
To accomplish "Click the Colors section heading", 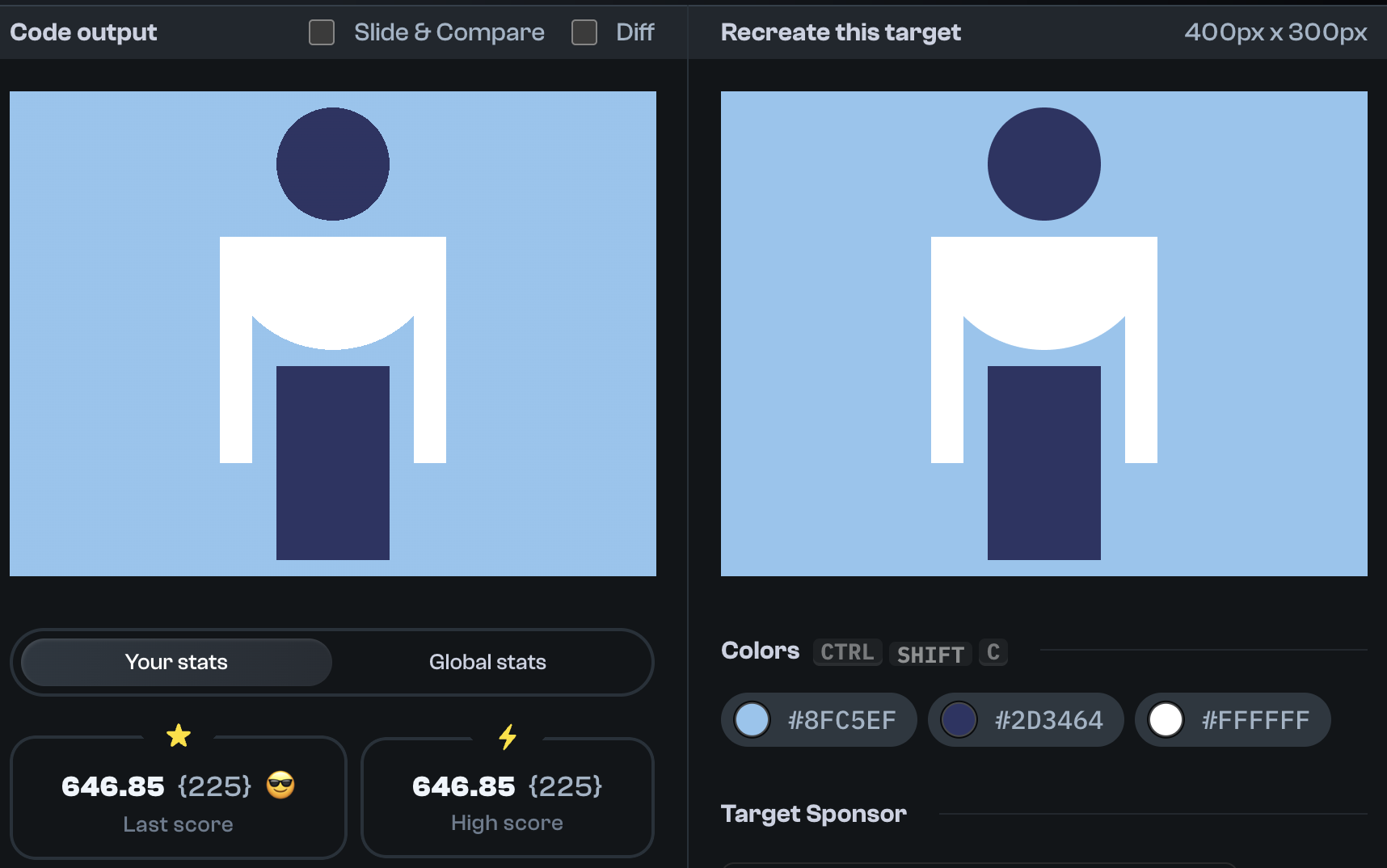I will tap(760, 651).
